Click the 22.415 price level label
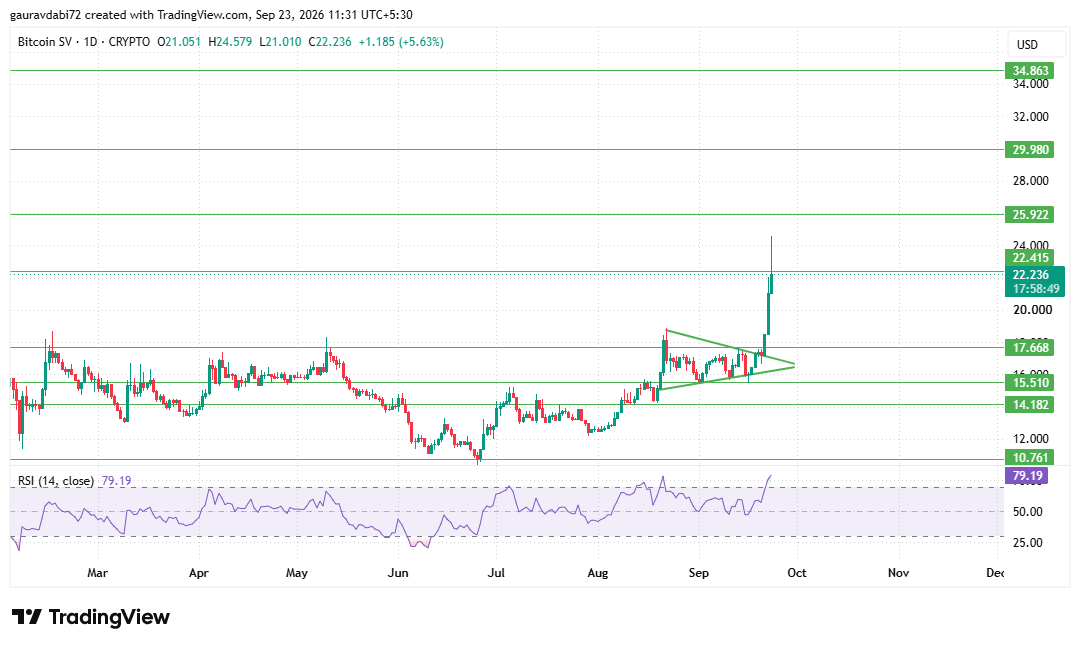Screen dimensions: 1080x647 pos(1030,258)
